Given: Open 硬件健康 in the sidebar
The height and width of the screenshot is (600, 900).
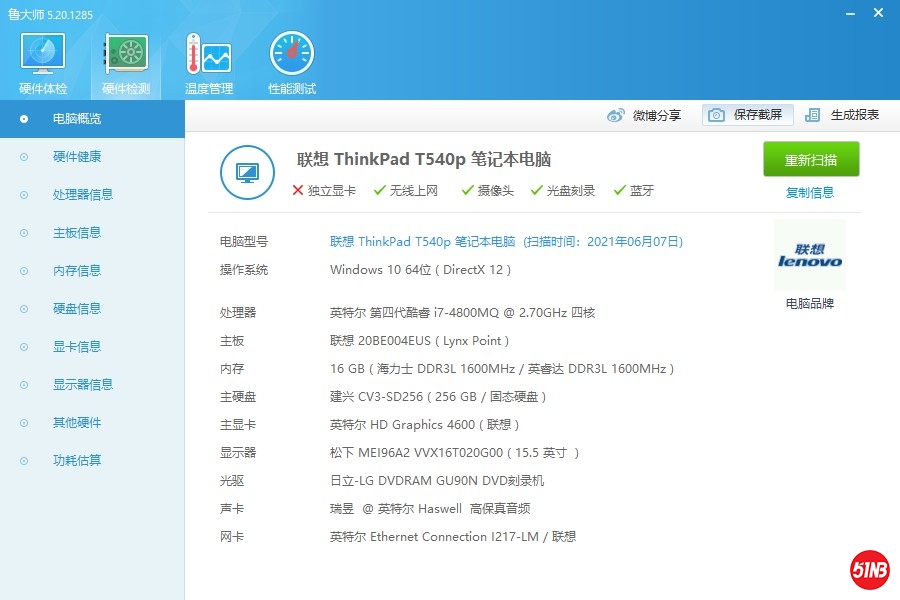Looking at the screenshot, I should 77,157.
